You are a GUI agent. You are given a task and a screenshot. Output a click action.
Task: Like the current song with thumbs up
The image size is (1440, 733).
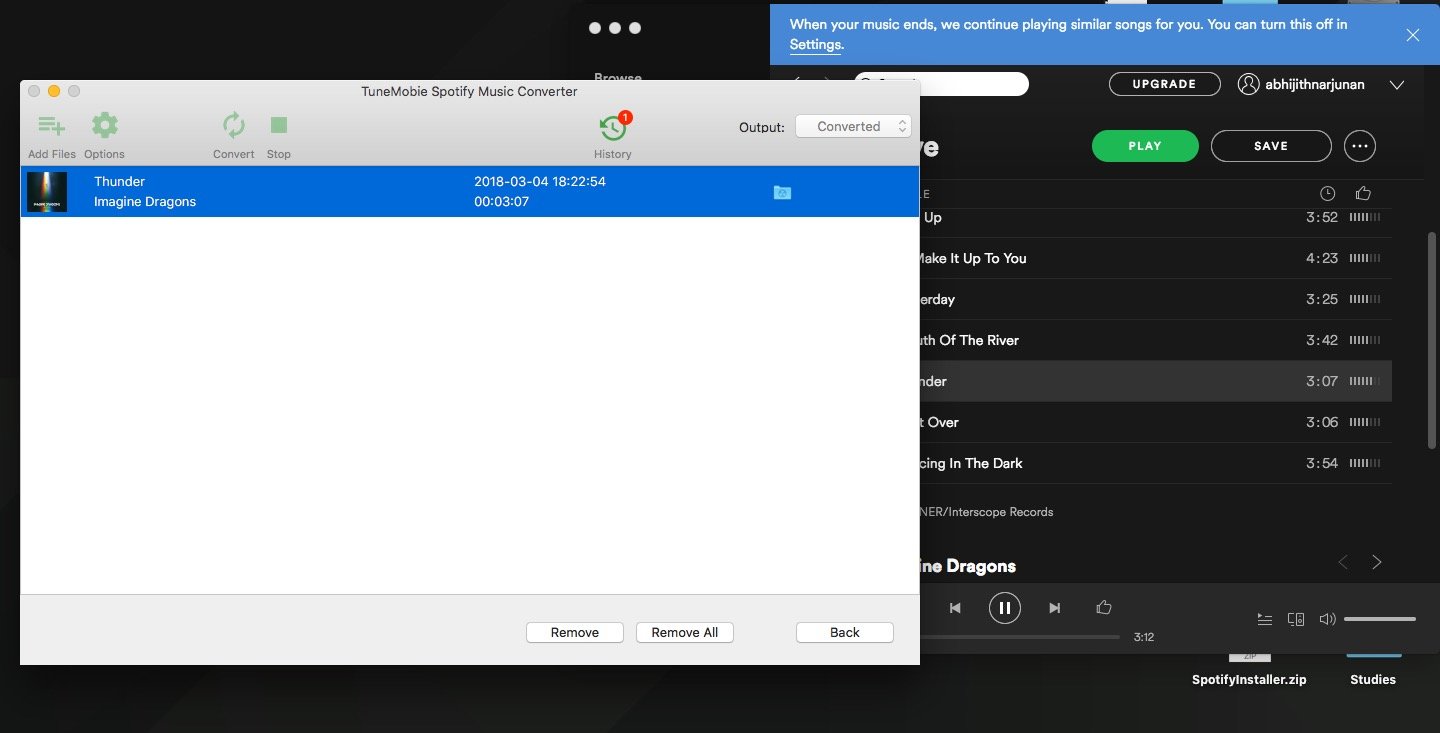(x=1104, y=607)
